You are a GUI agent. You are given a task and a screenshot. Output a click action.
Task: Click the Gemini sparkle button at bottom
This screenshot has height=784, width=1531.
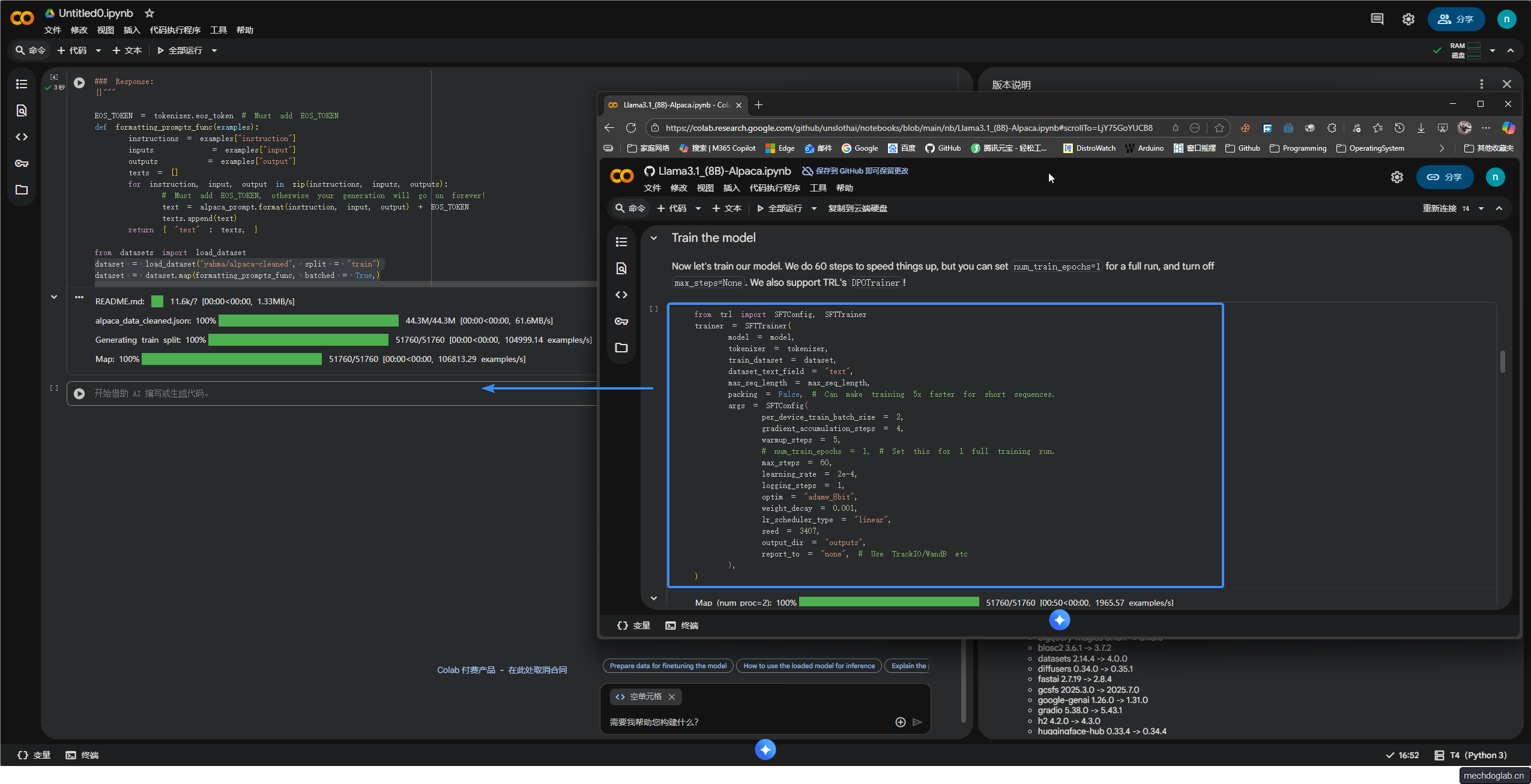(765, 749)
